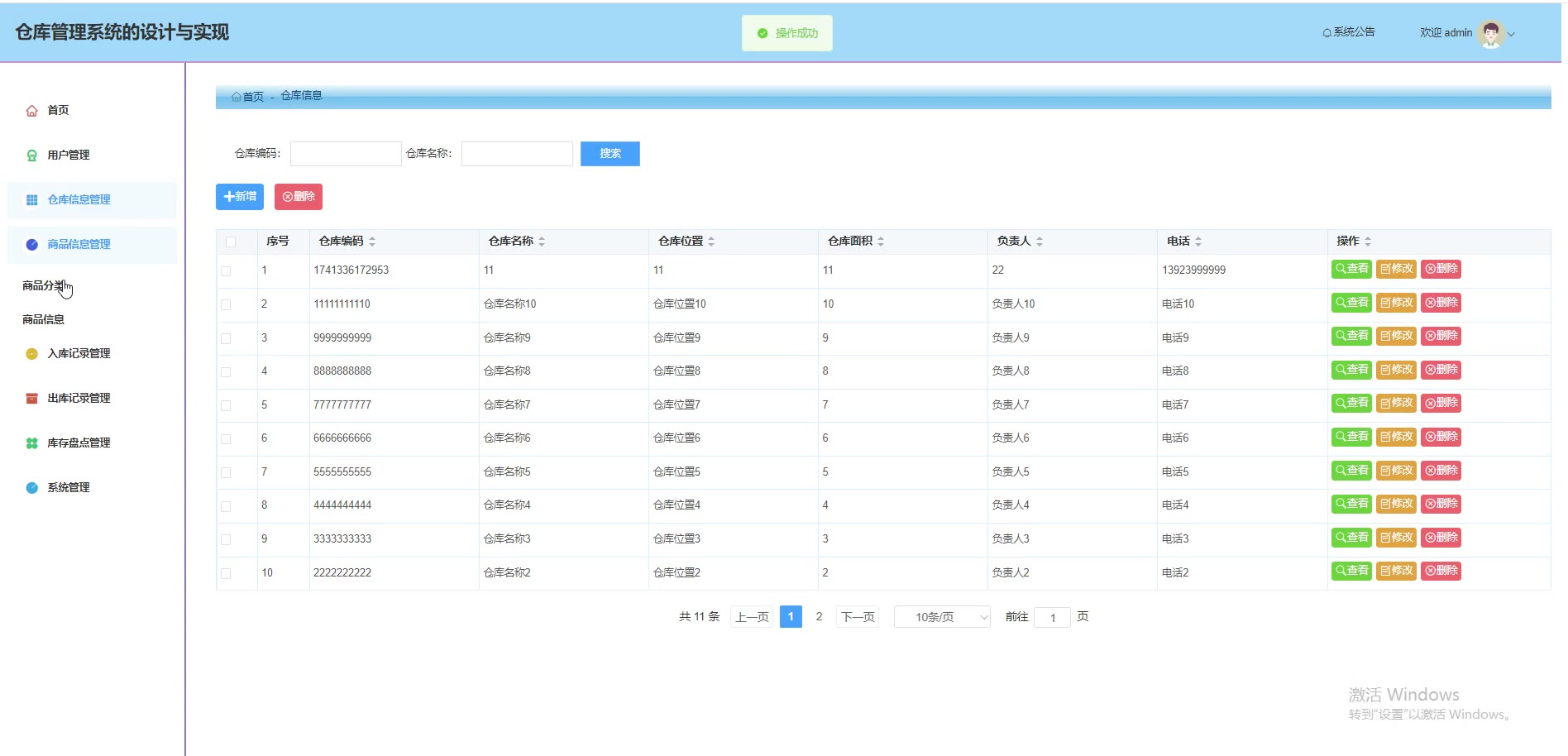The width and height of the screenshot is (1568, 756).
Task: Select the checkbox for row 5 (7777777777)
Action: pyautogui.click(x=226, y=405)
